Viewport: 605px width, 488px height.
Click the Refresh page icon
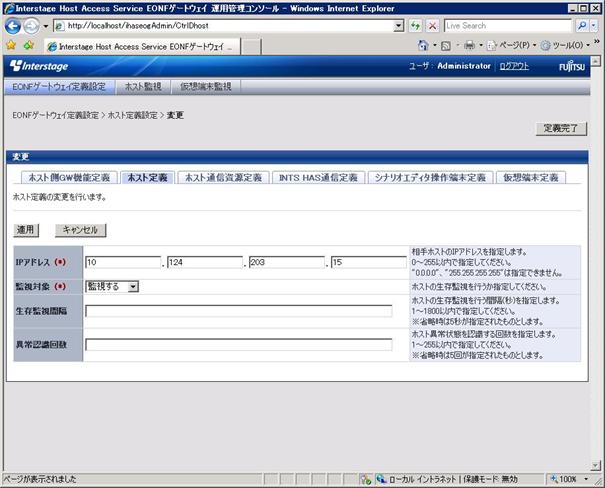[x=415, y=26]
